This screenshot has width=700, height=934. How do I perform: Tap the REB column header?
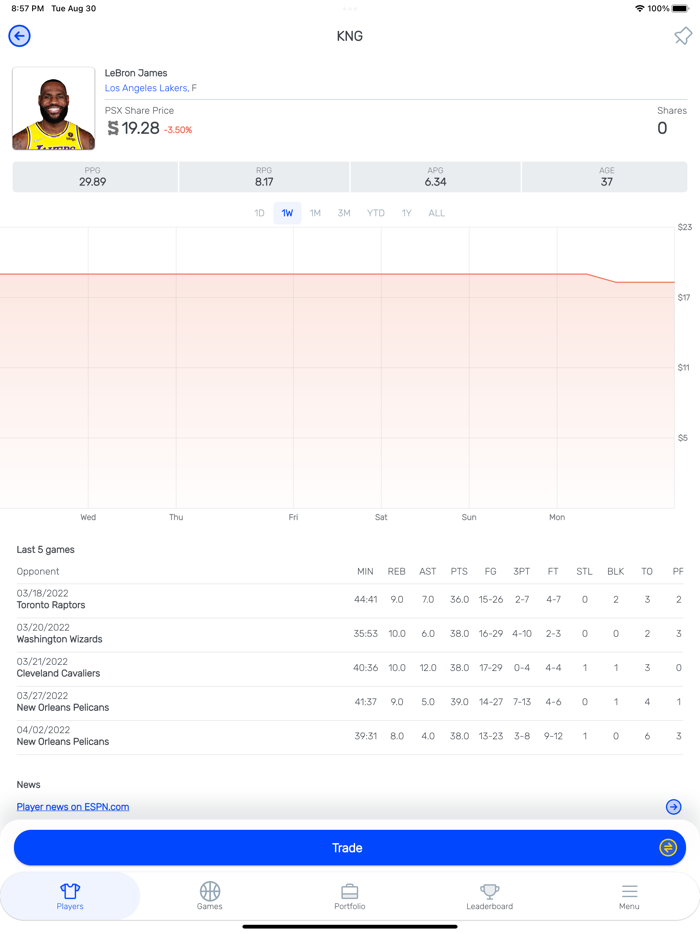point(396,571)
